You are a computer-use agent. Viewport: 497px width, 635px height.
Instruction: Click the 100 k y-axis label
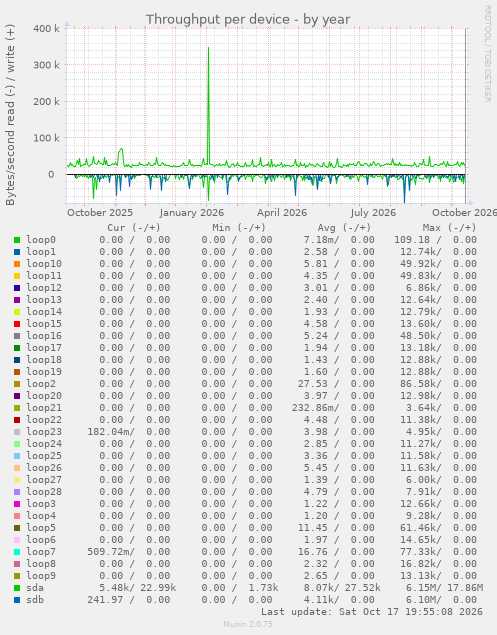click(x=46, y=138)
